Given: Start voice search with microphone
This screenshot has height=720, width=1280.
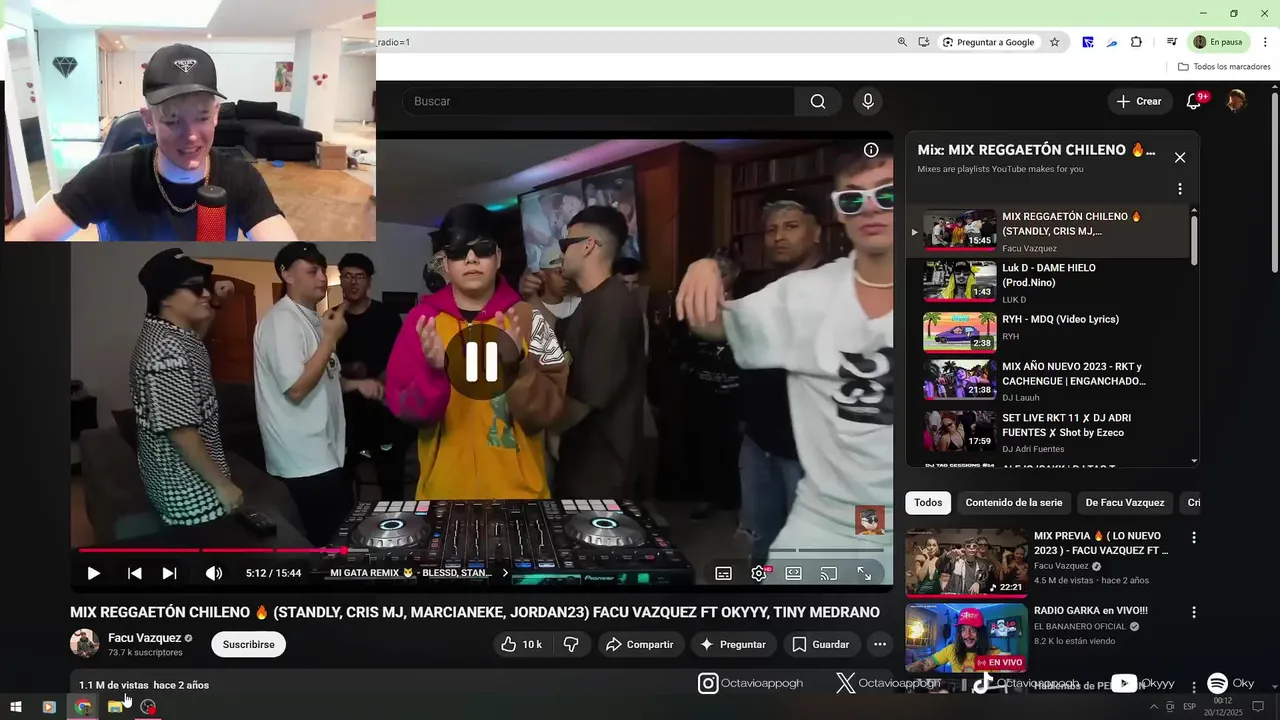Looking at the screenshot, I should click(x=867, y=101).
